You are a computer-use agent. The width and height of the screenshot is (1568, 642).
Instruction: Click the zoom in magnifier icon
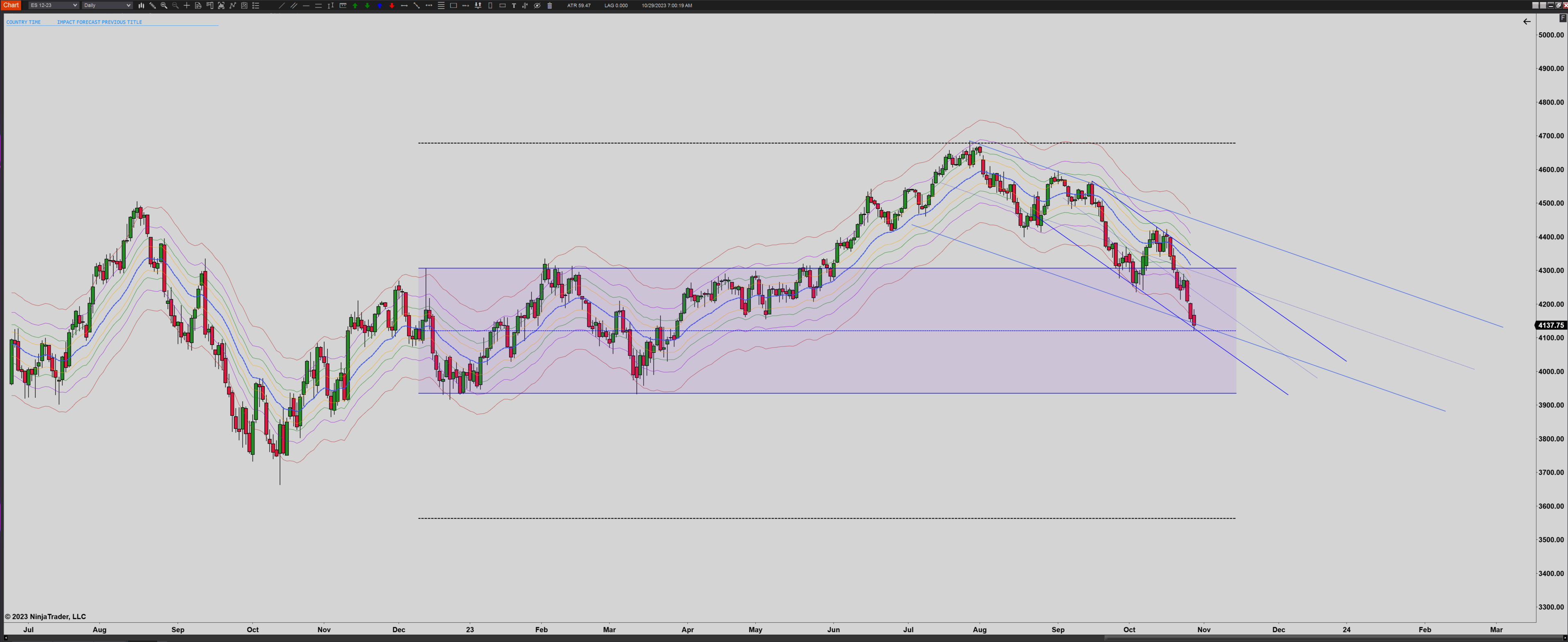pos(164,5)
